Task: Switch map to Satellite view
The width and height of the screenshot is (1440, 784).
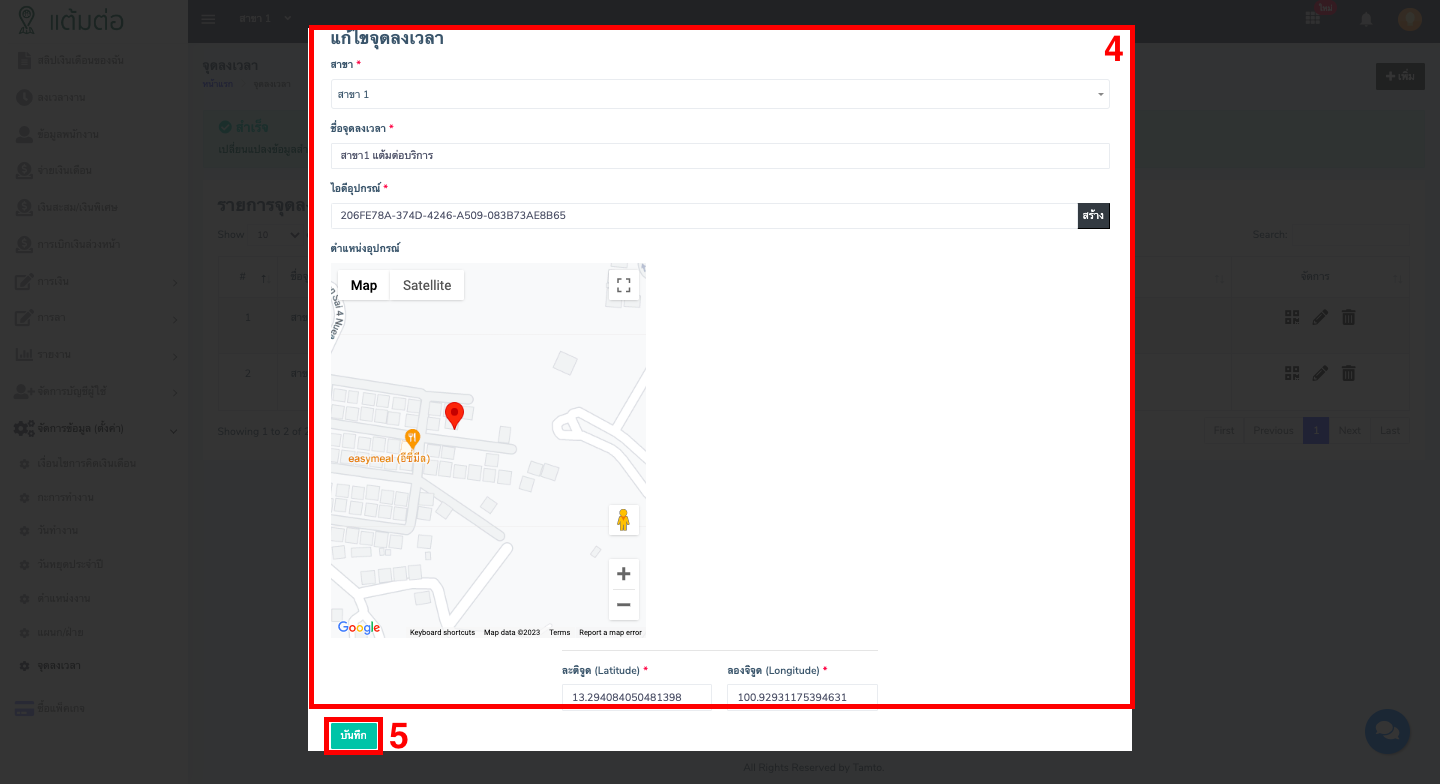Action: click(x=427, y=285)
